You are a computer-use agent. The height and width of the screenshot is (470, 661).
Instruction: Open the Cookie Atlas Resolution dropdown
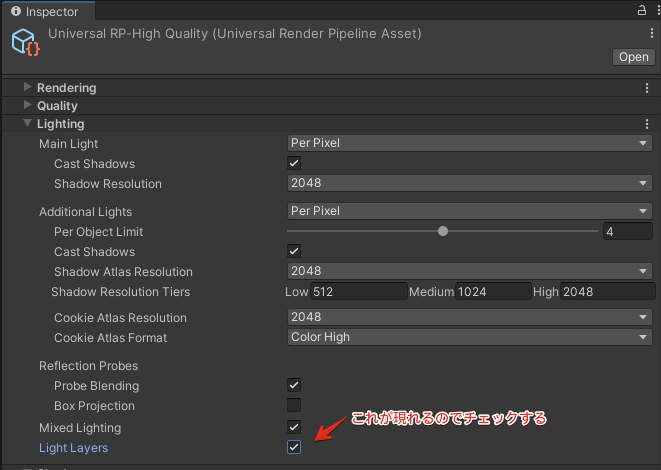coord(470,317)
